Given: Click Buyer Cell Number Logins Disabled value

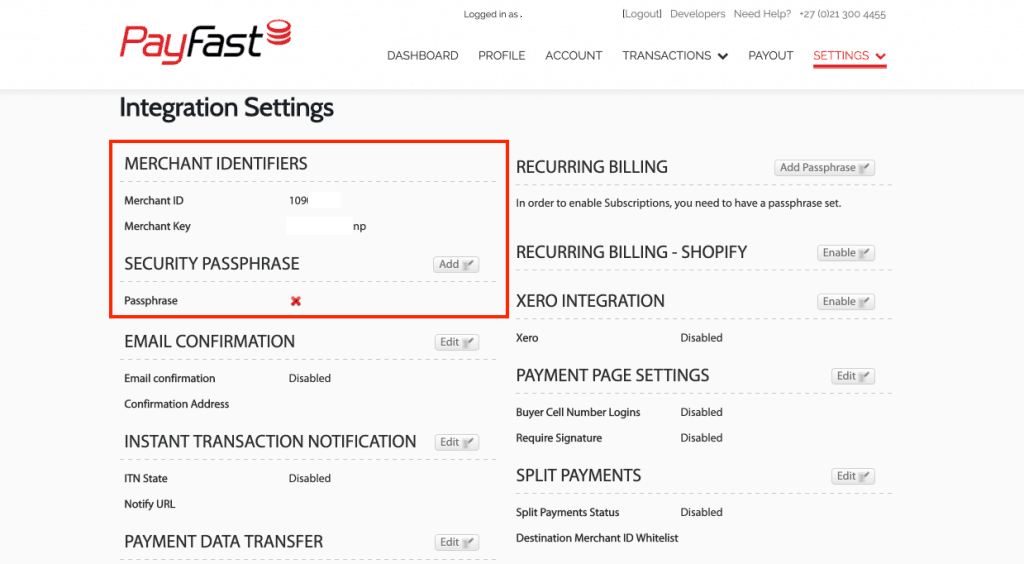Looking at the screenshot, I should [701, 412].
